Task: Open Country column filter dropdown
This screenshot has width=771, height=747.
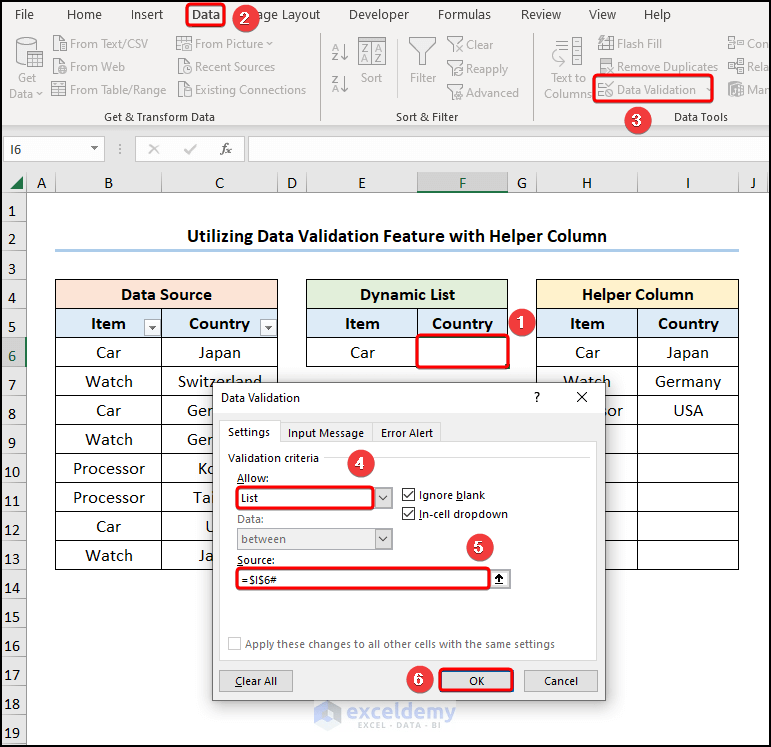Action: click(x=268, y=327)
